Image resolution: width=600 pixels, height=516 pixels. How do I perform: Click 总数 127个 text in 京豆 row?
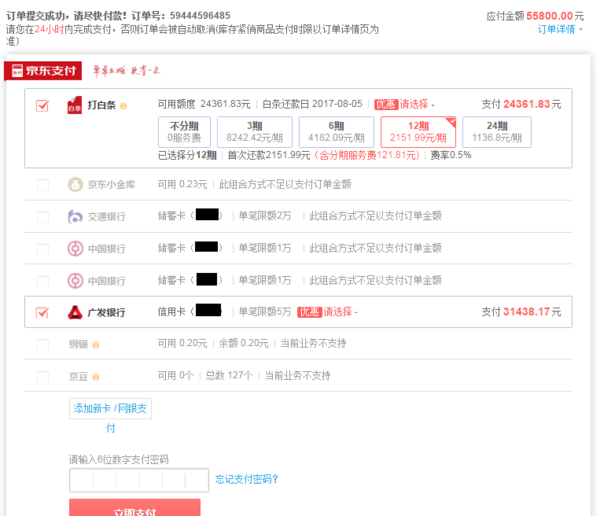(x=229, y=376)
